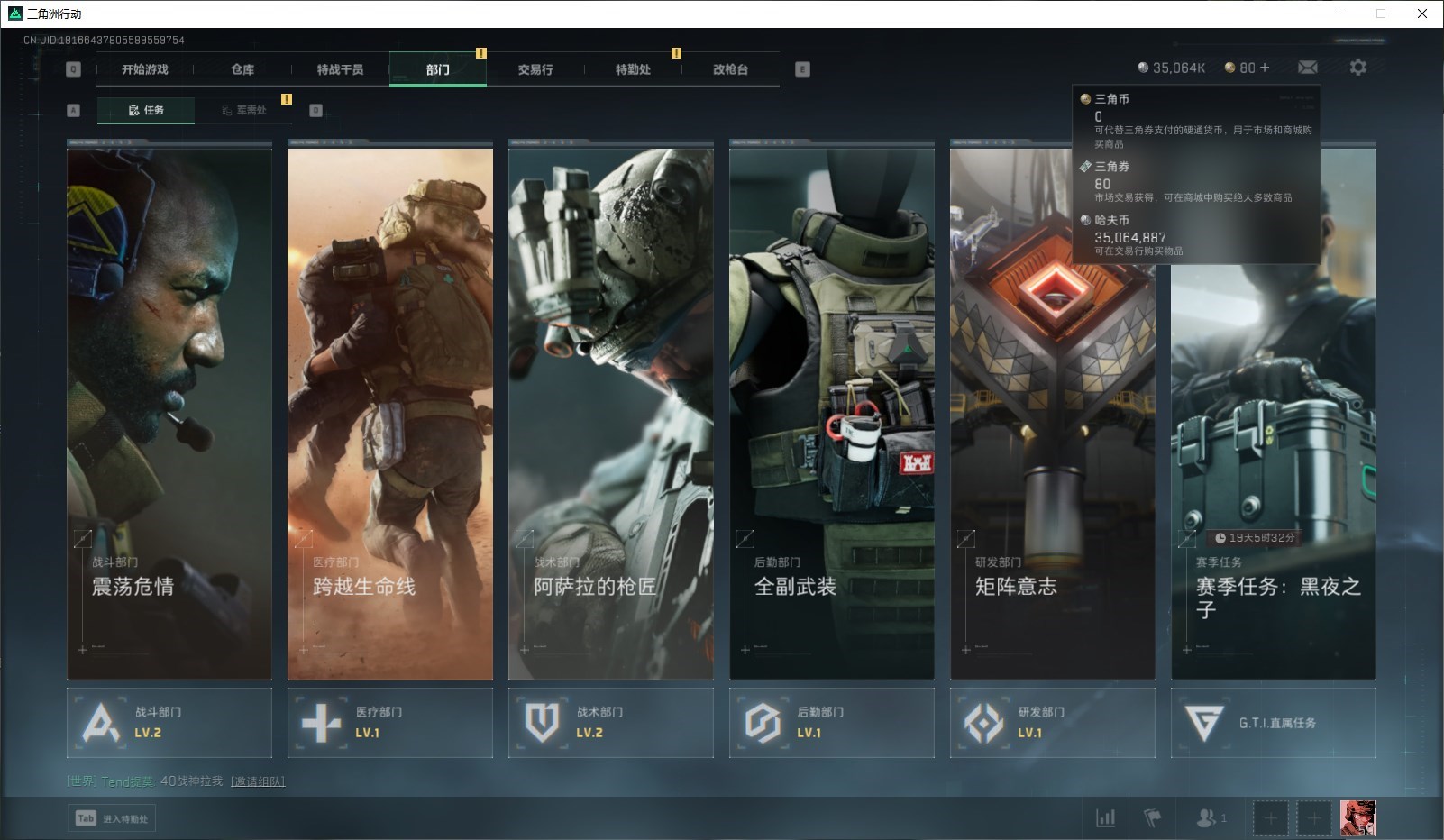
Task: Select the 部门 tab
Action: 438,69
